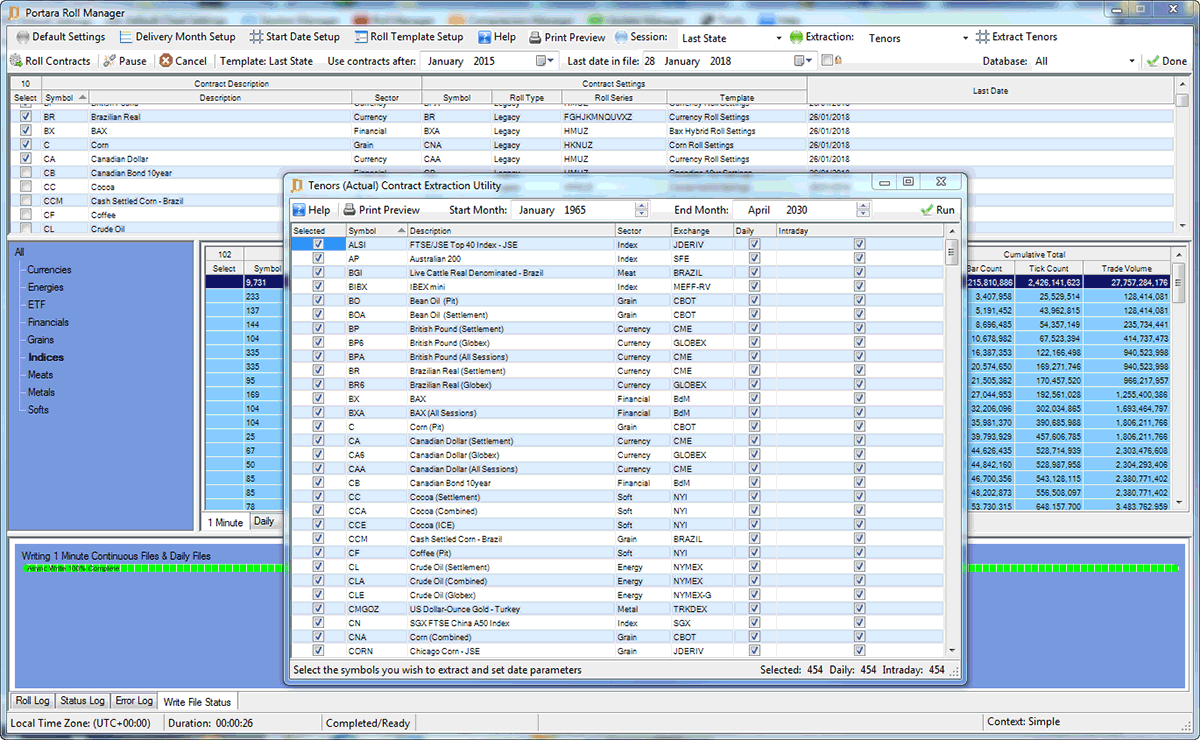Click the Trade Volume column header
Viewport: 1200px width, 740px height.
pos(1126,269)
